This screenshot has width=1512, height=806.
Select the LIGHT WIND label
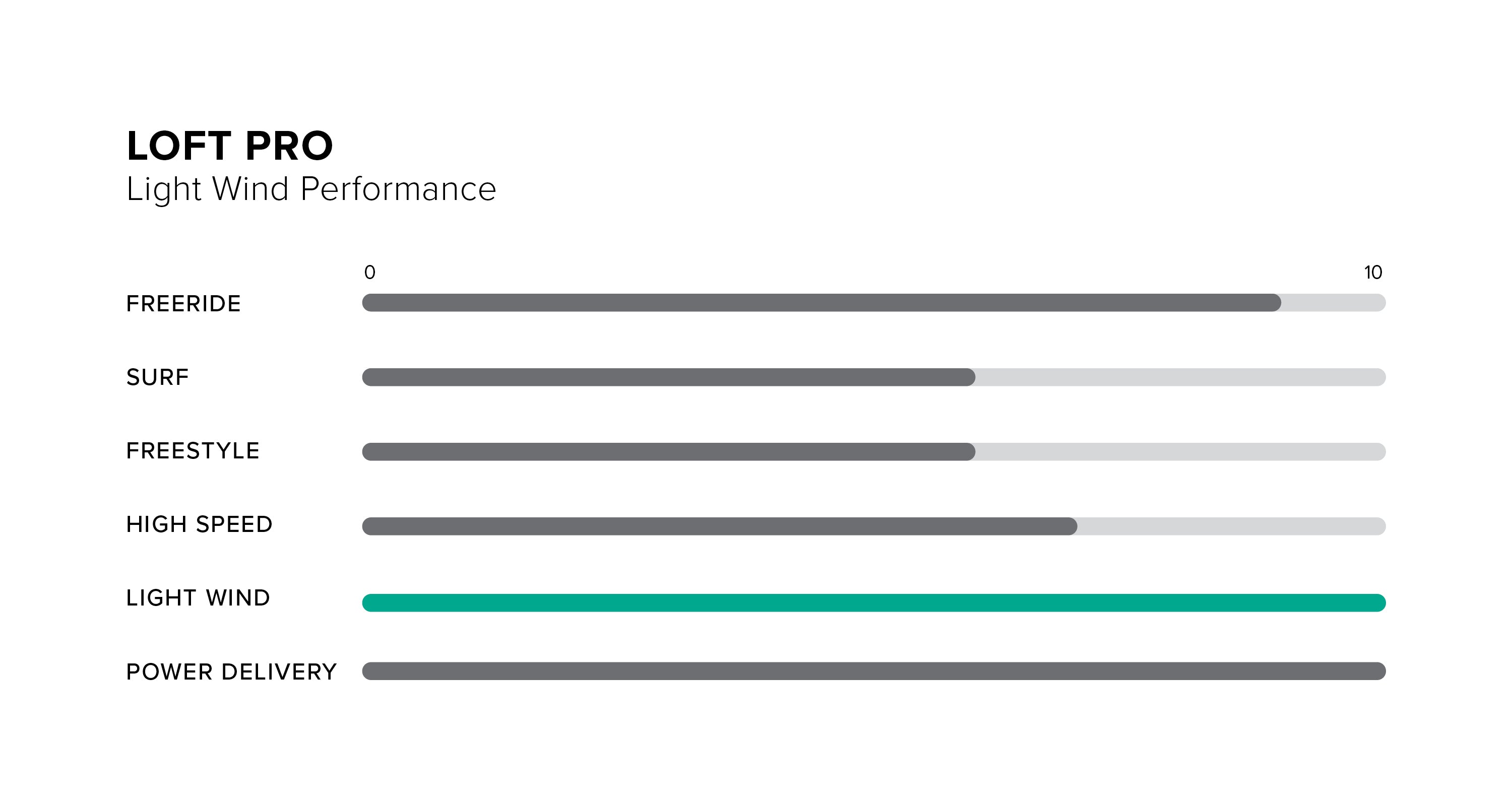coord(198,598)
